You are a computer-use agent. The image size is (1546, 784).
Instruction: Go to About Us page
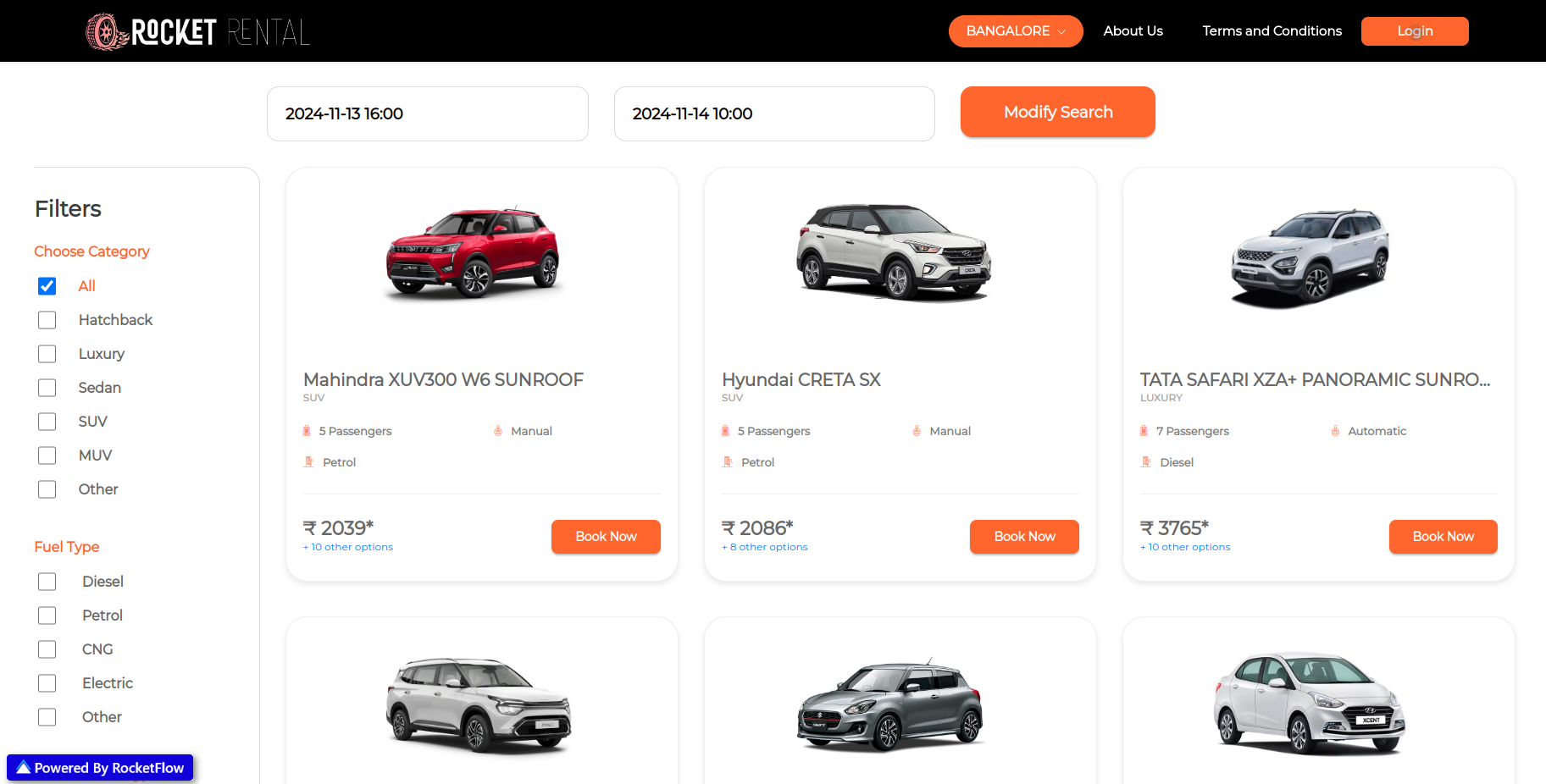coord(1133,31)
